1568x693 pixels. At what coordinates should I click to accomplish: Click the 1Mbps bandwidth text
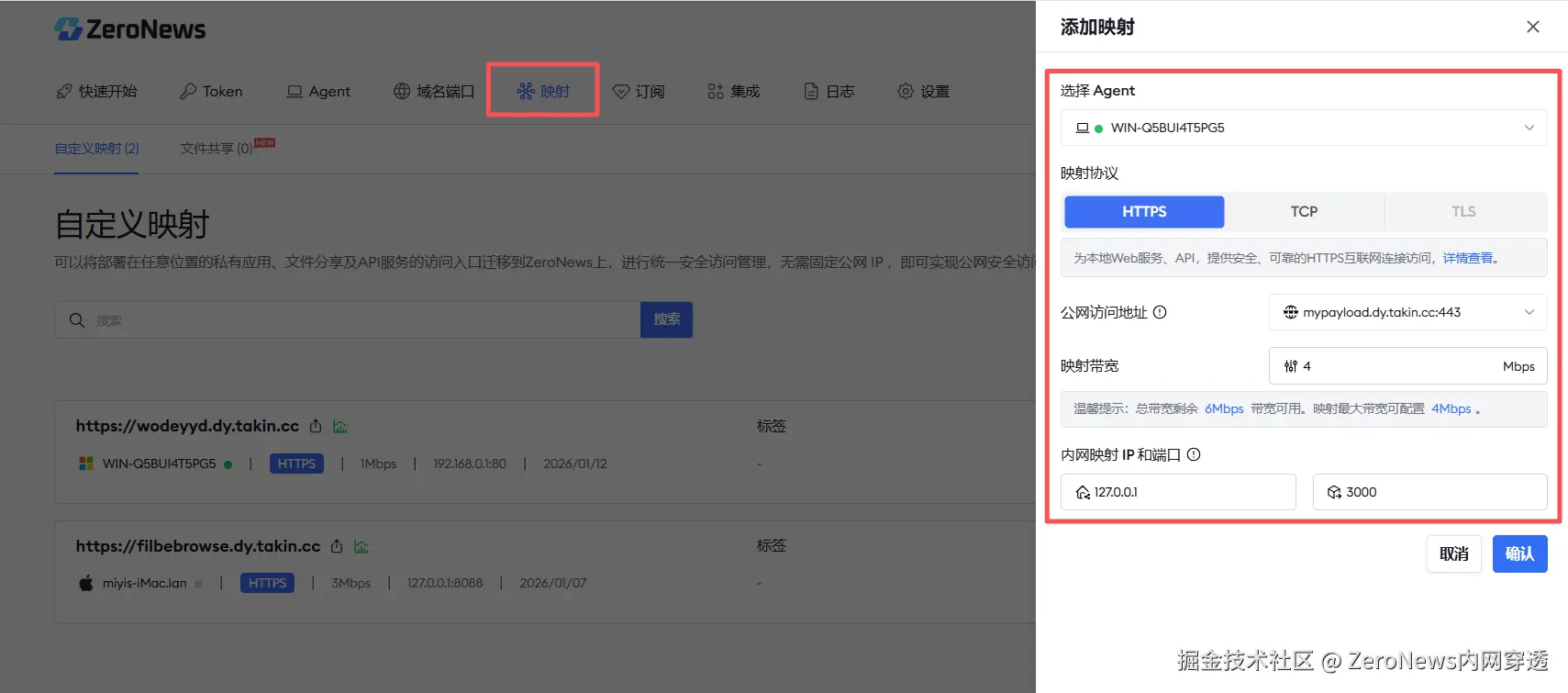(378, 464)
